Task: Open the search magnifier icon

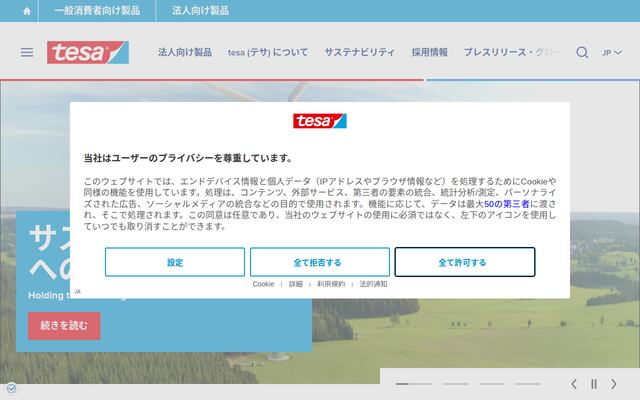Action: pos(582,52)
